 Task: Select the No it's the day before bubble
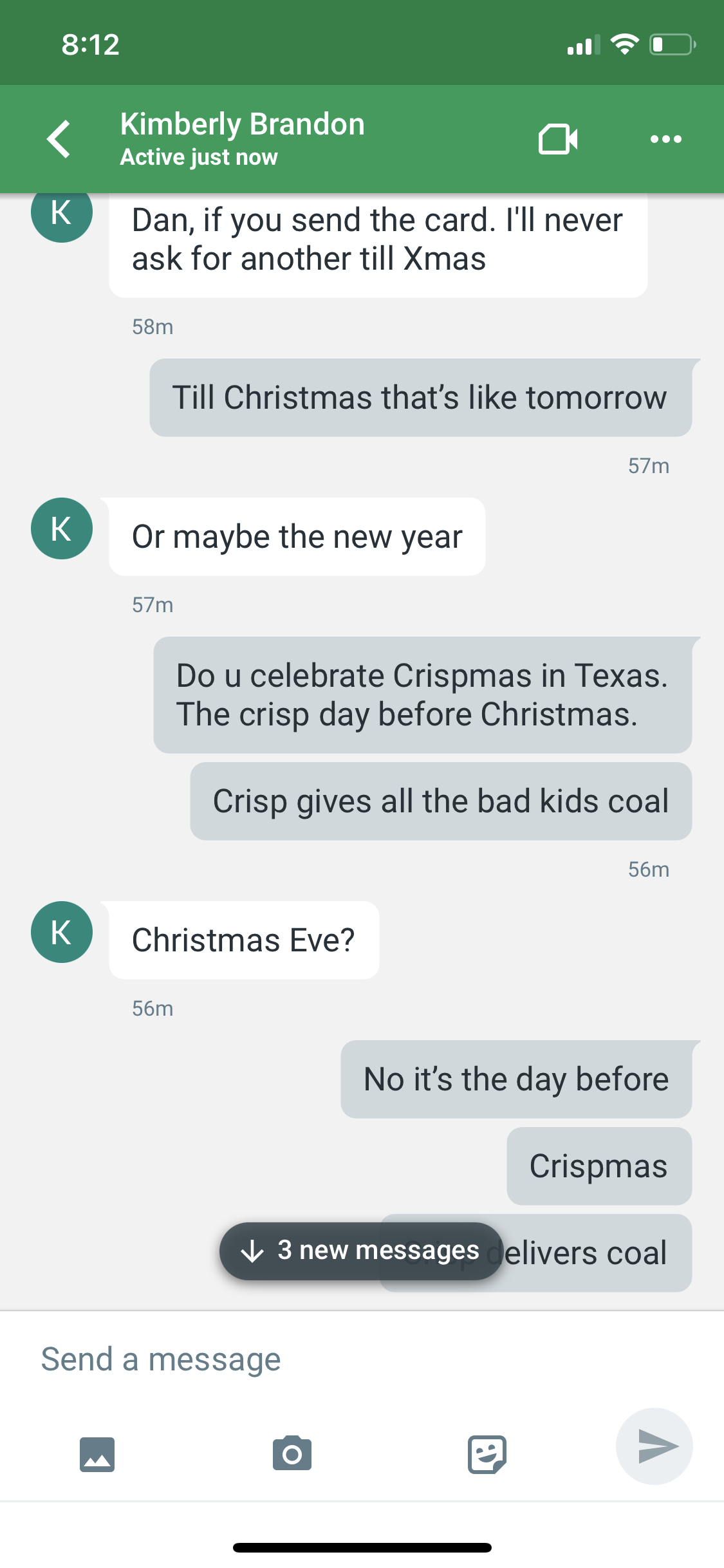(x=516, y=1079)
